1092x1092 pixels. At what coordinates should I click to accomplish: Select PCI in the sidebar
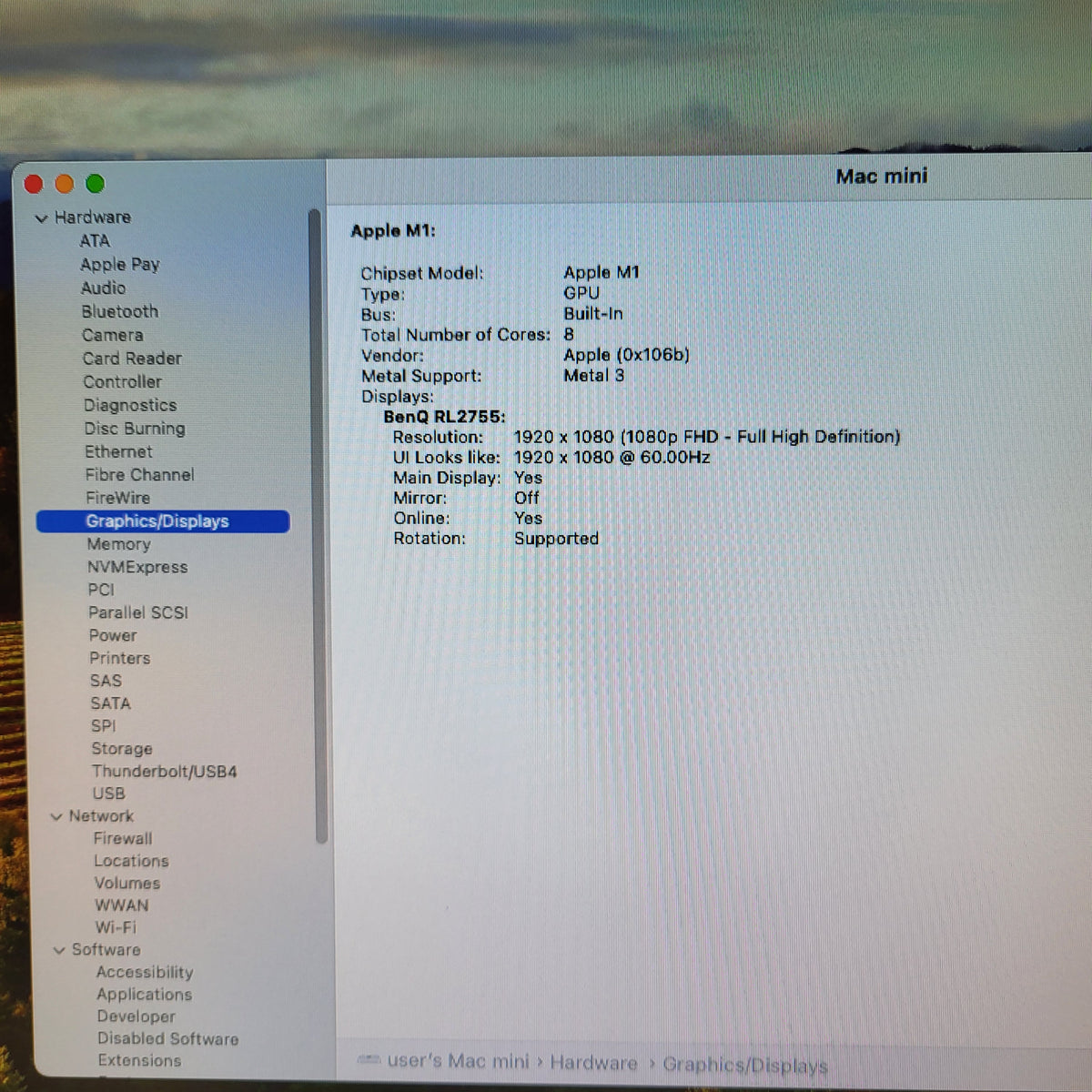pos(101,590)
